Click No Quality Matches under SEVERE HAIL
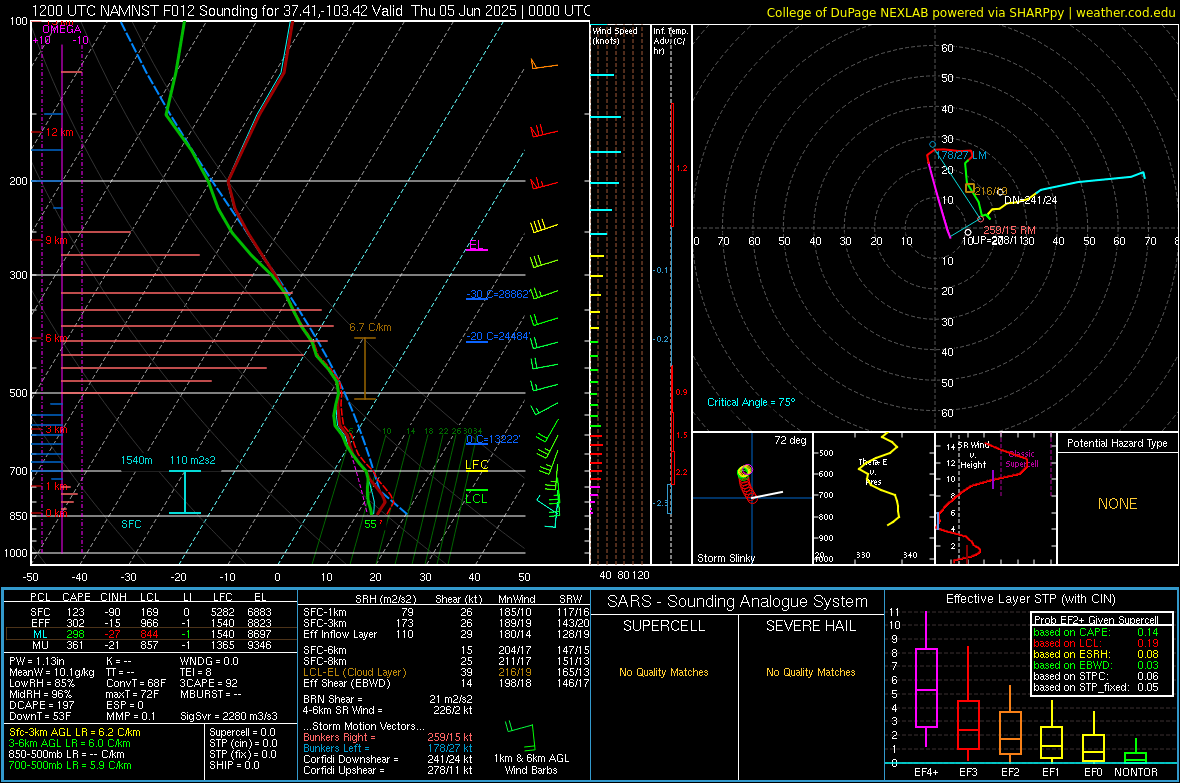Viewport: 1180px width, 783px height. click(x=810, y=672)
